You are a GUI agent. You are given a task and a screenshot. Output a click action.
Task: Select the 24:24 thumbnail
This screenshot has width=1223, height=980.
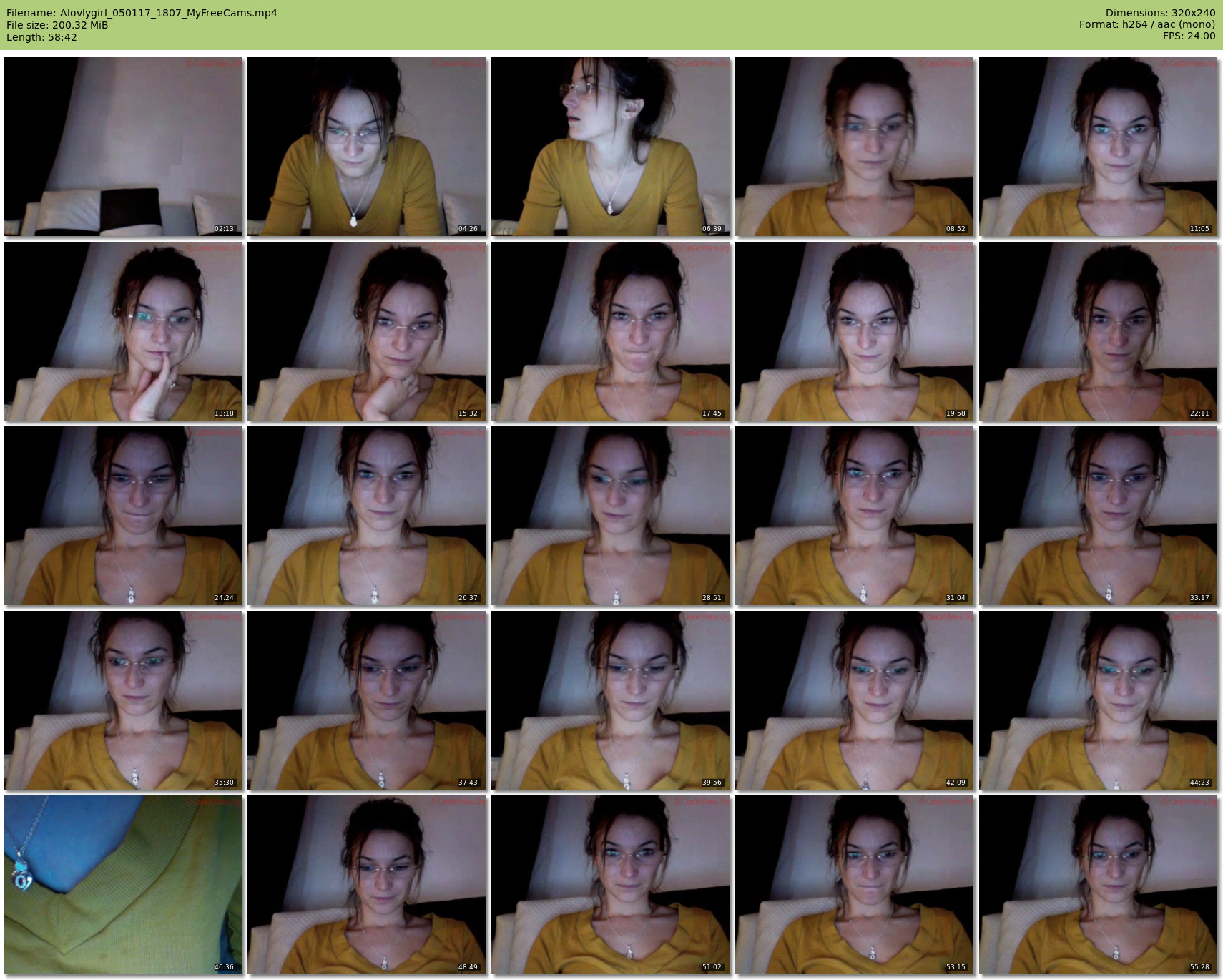tap(123, 516)
